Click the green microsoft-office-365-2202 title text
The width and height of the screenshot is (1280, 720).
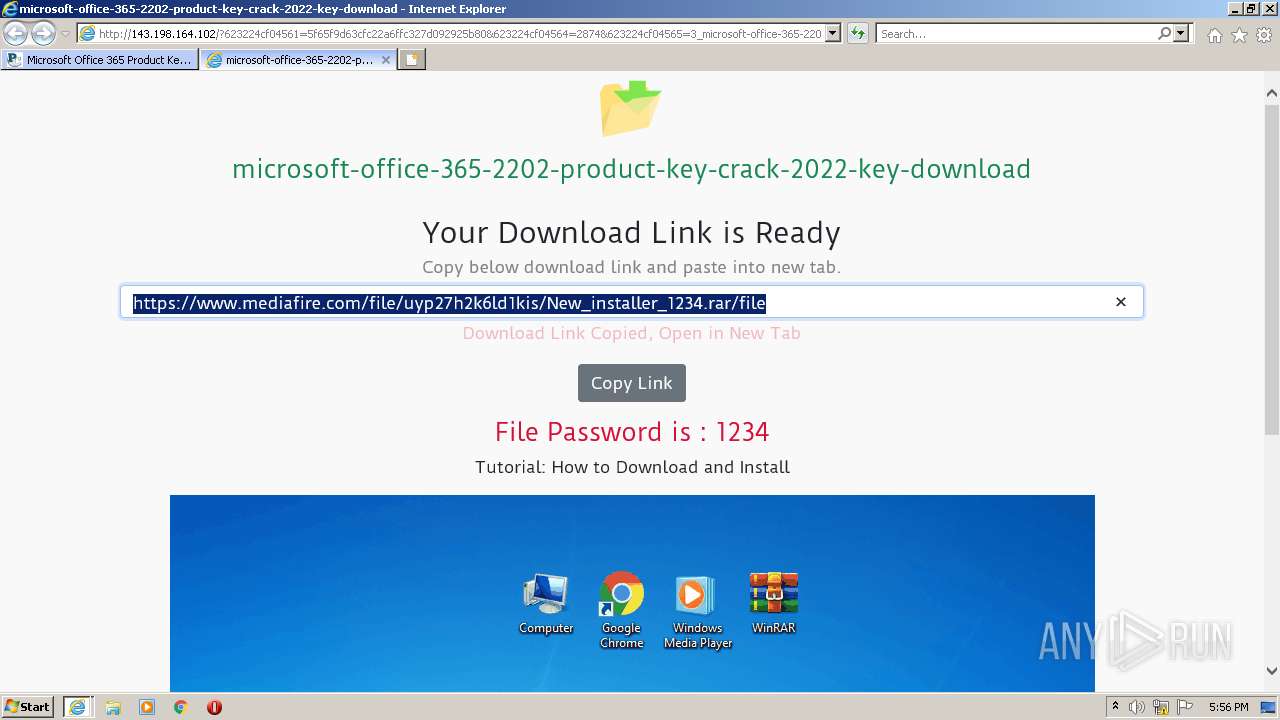tap(631, 169)
